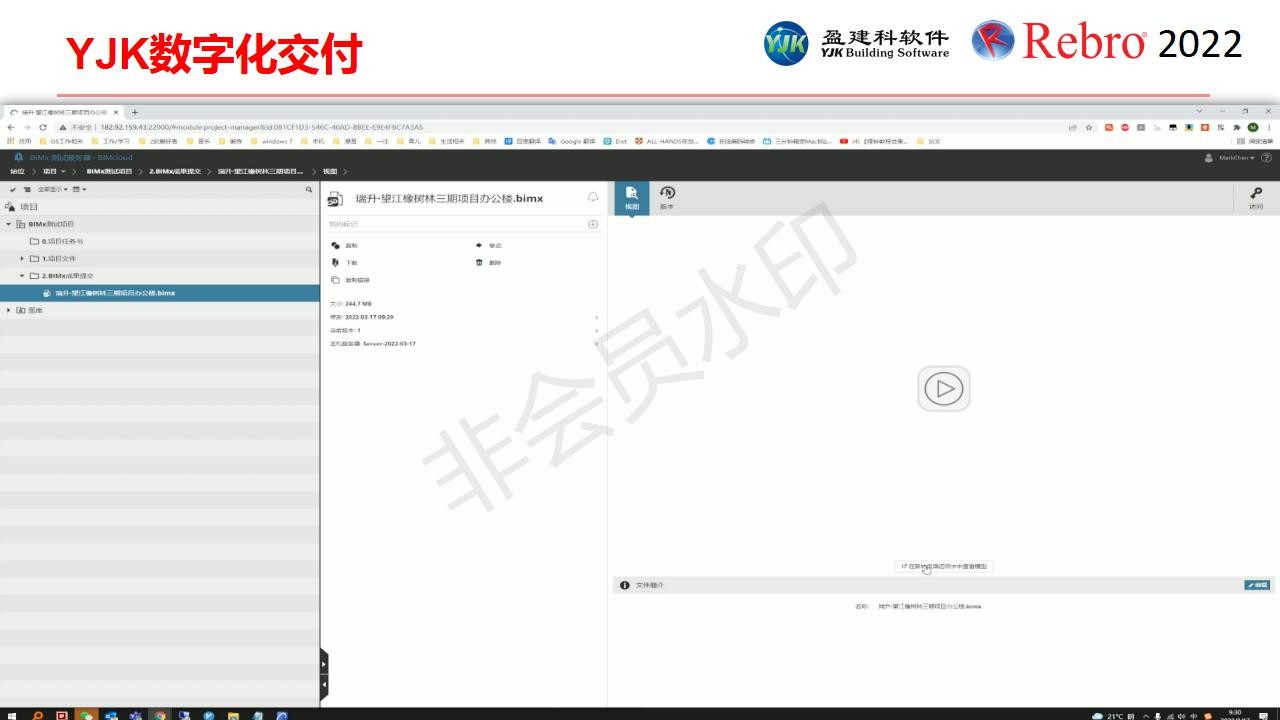Open the 版本 version history tab
Screen dimensions: 1280x720
(x=667, y=197)
